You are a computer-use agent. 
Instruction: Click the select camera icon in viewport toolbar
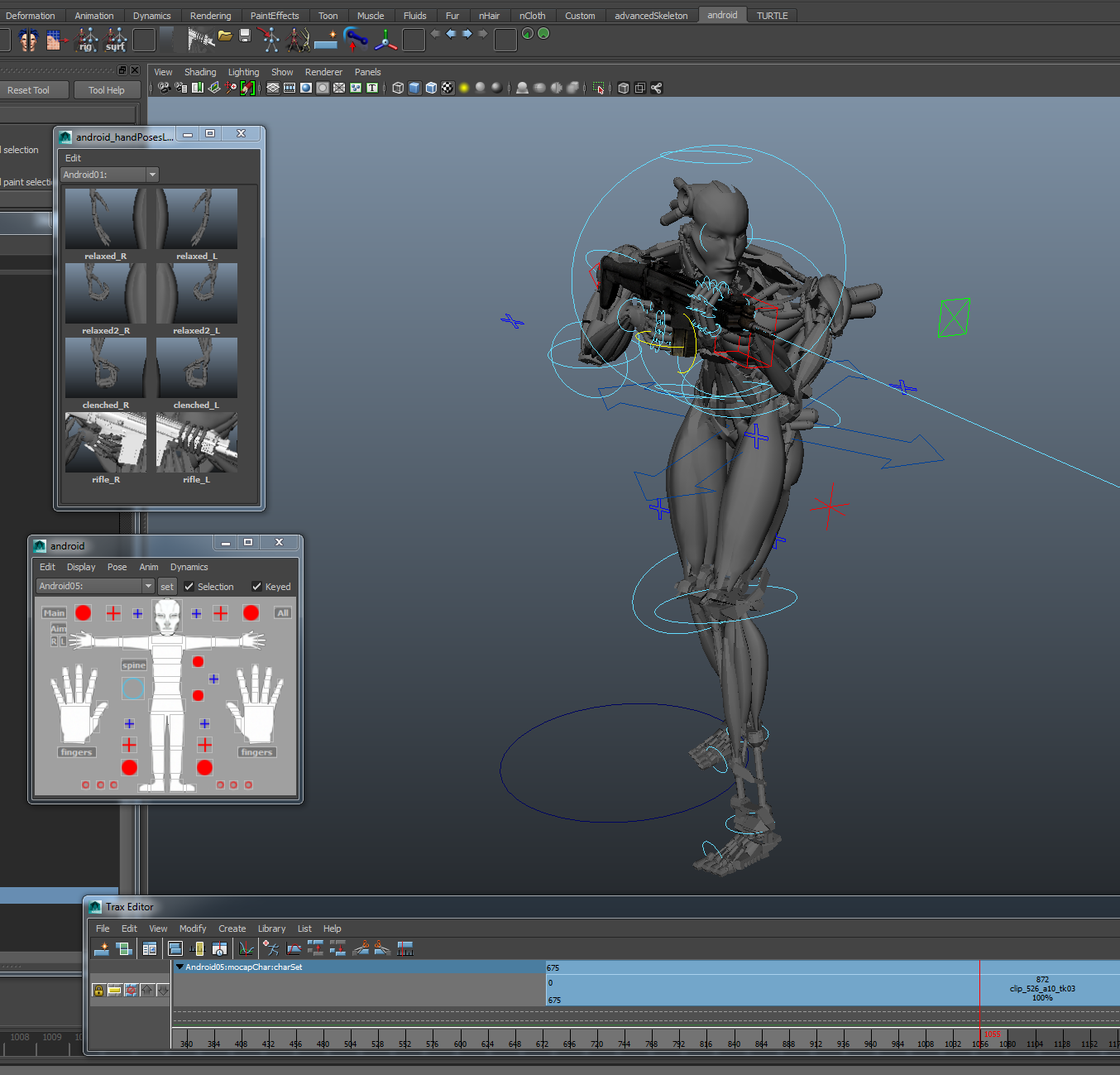click(x=165, y=88)
